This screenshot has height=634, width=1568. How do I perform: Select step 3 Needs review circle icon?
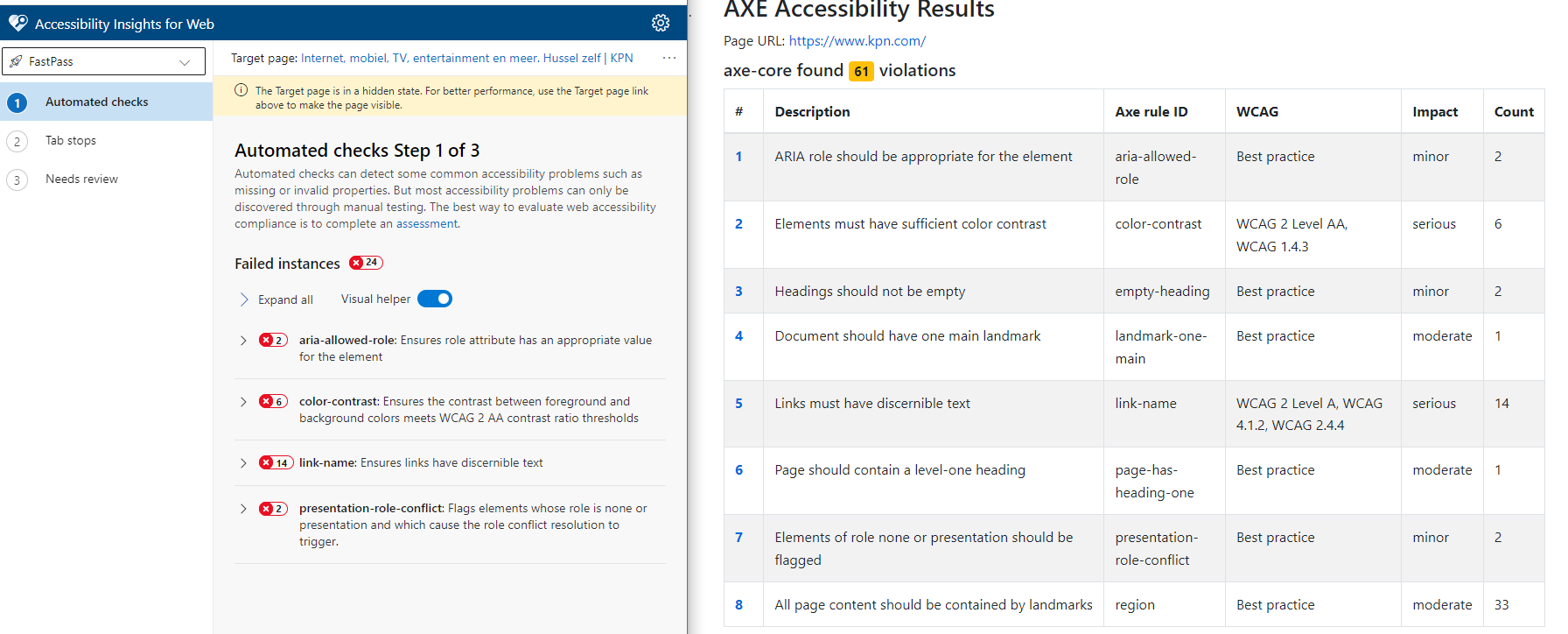click(17, 179)
